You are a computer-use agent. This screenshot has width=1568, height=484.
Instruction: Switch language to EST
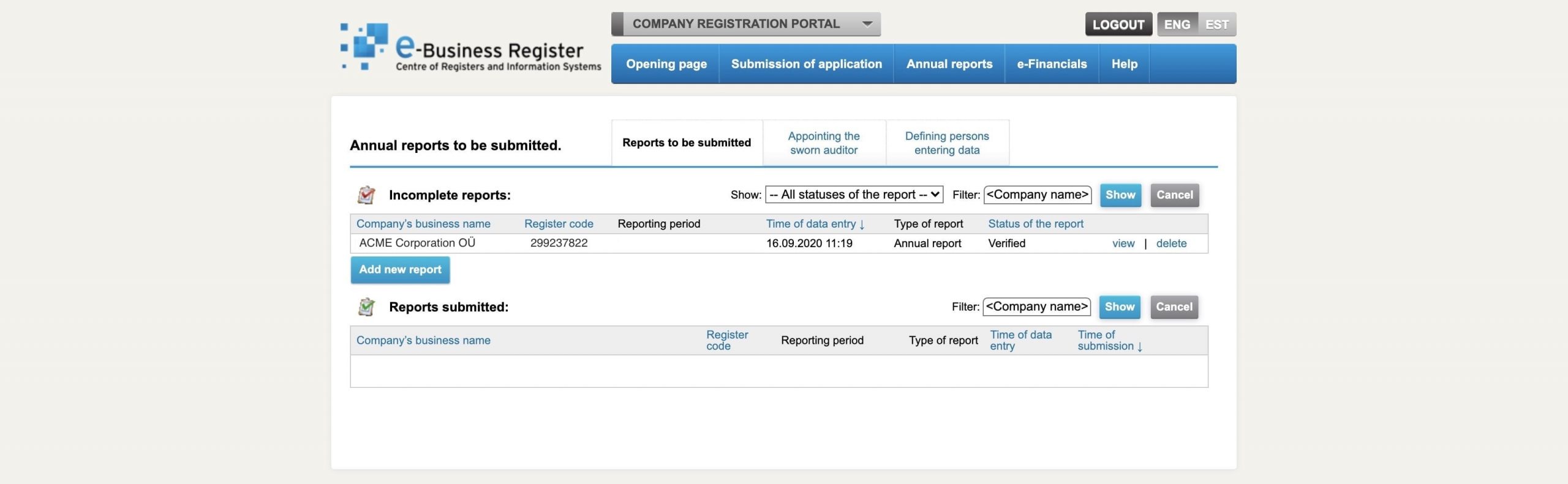tap(1216, 24)
